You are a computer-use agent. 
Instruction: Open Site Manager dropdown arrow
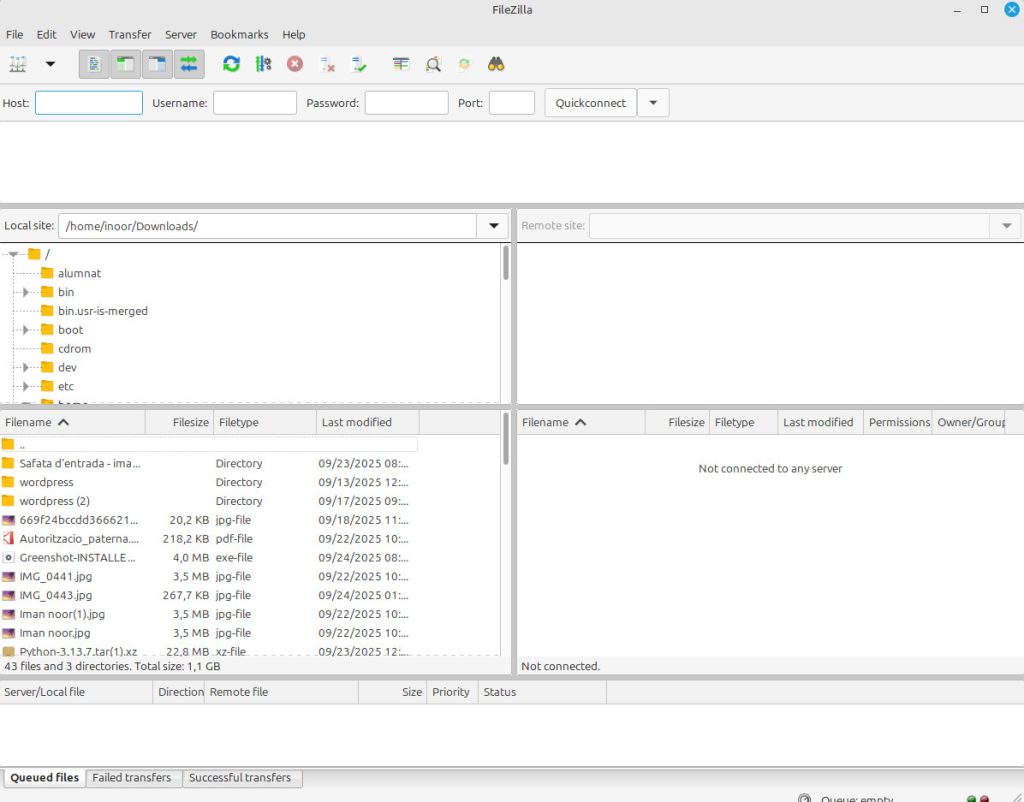(x=50, y=64)
